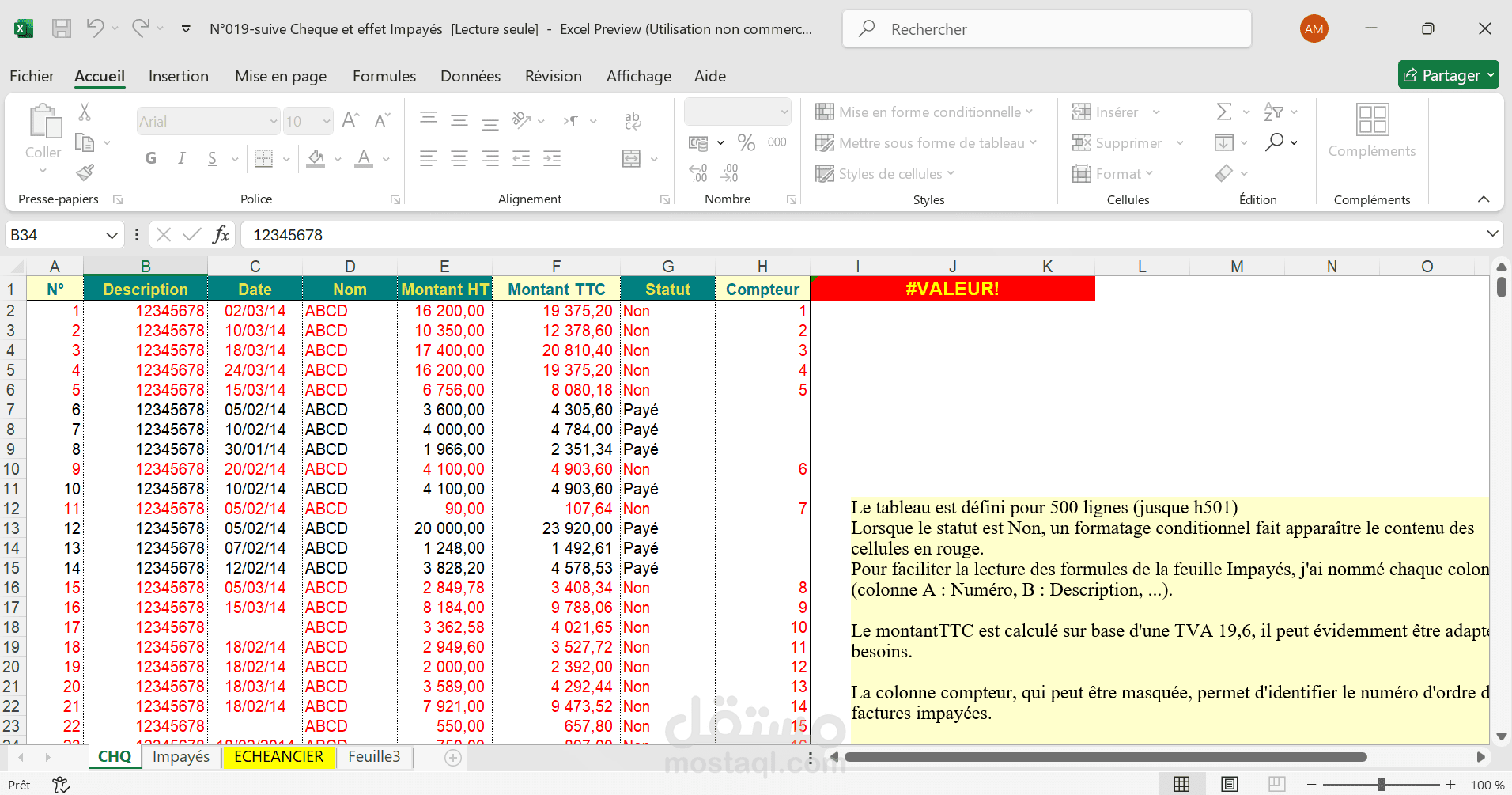Screen dimensions: 1512x795
Task: Click the Partager share button
Action: 1448,75
